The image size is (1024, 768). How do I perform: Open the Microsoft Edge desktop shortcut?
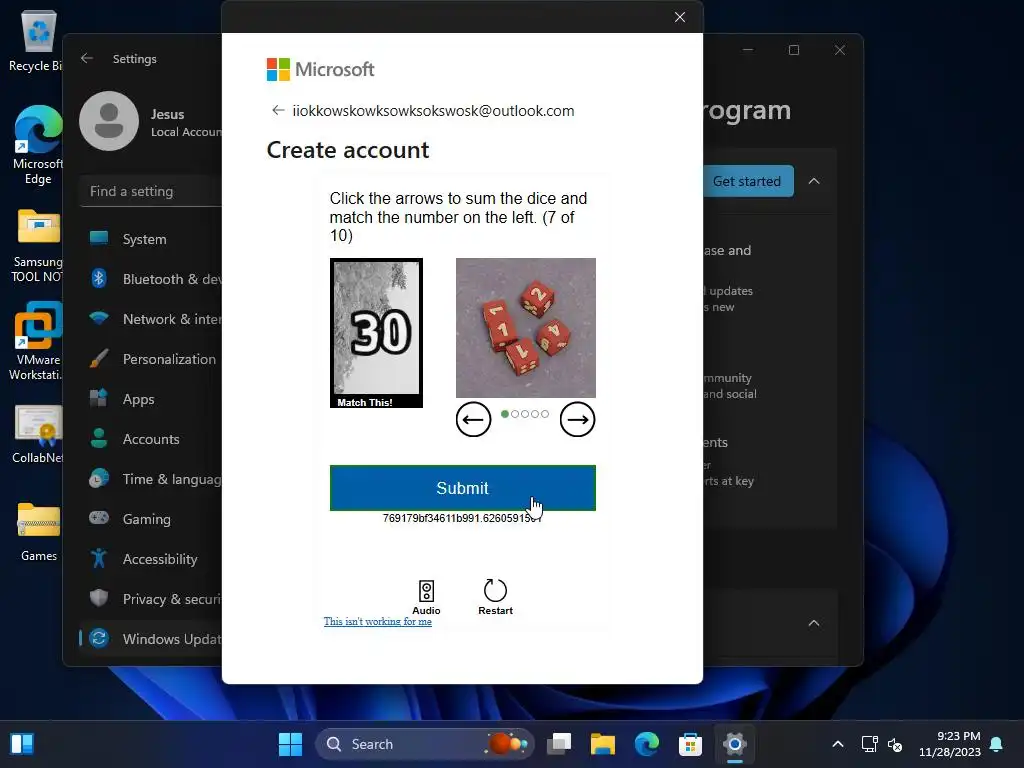(38, 144)
